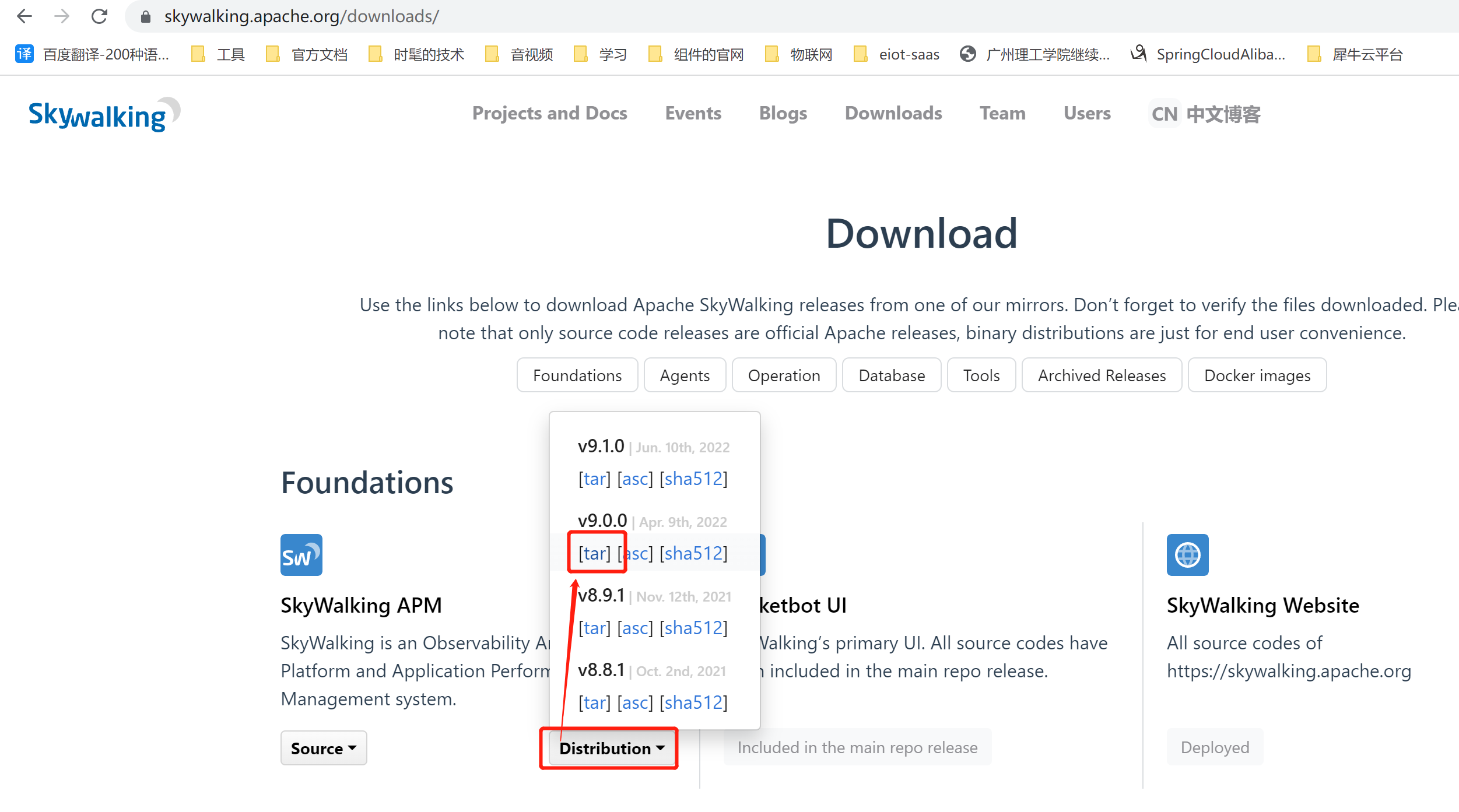Click the SkyWalking APM SW icon
The image size is (1459, 812).
[x=301, y=555]
